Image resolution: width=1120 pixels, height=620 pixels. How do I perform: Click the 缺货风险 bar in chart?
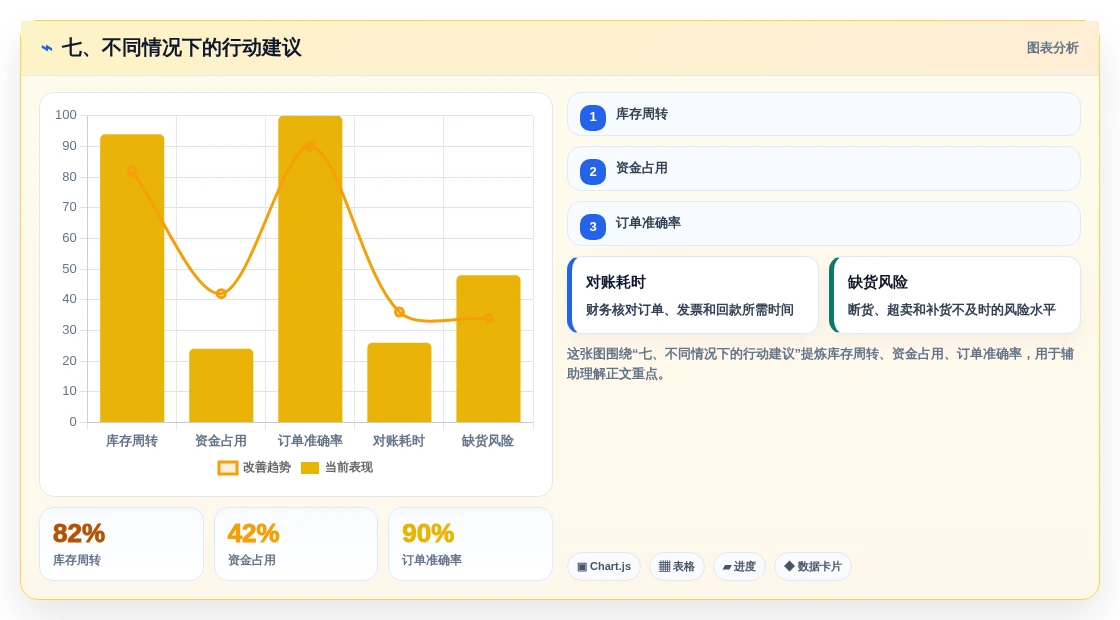coord(489,349)
